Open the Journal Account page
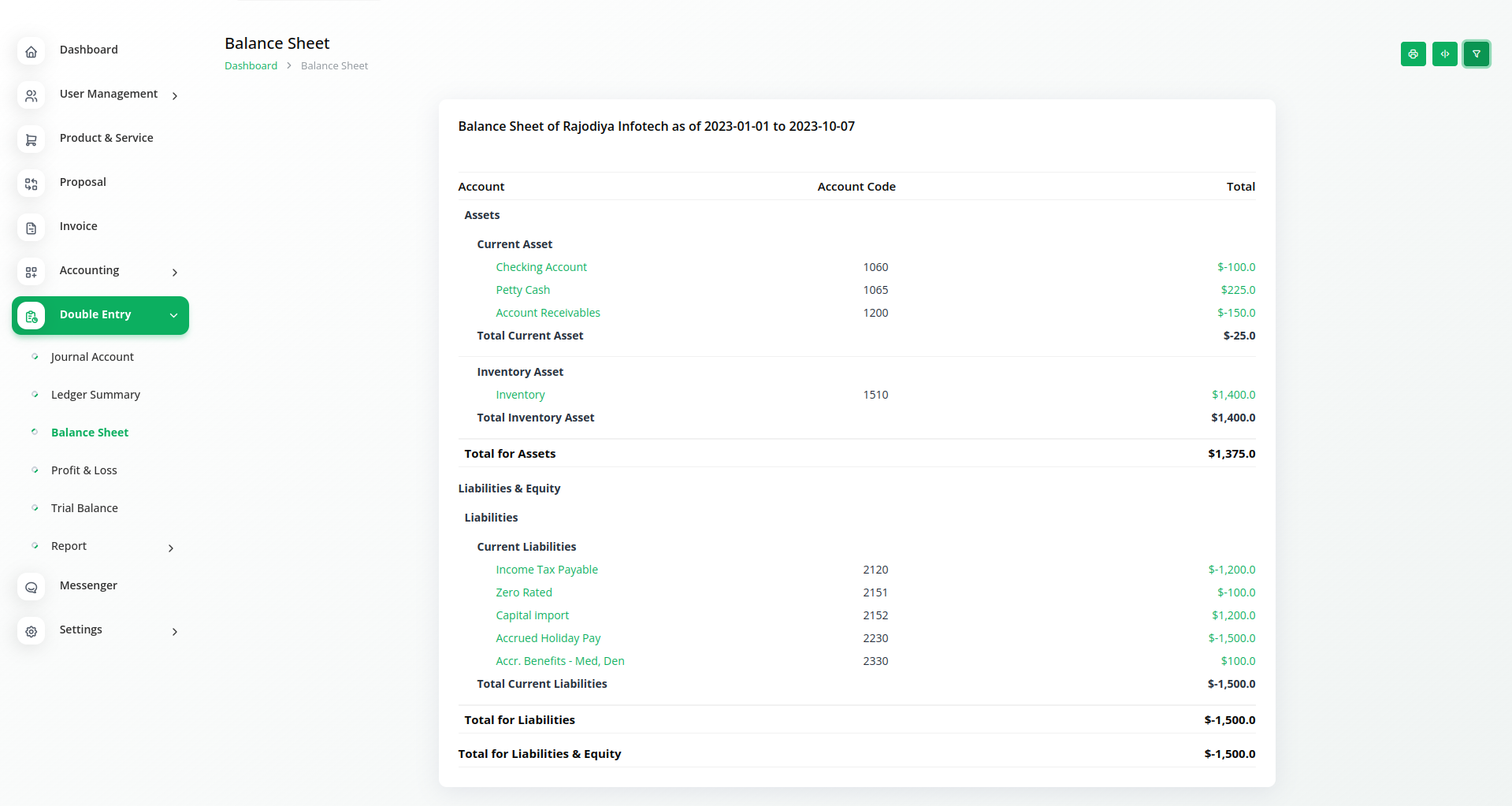1512x806 pixels. coord(92,357)
